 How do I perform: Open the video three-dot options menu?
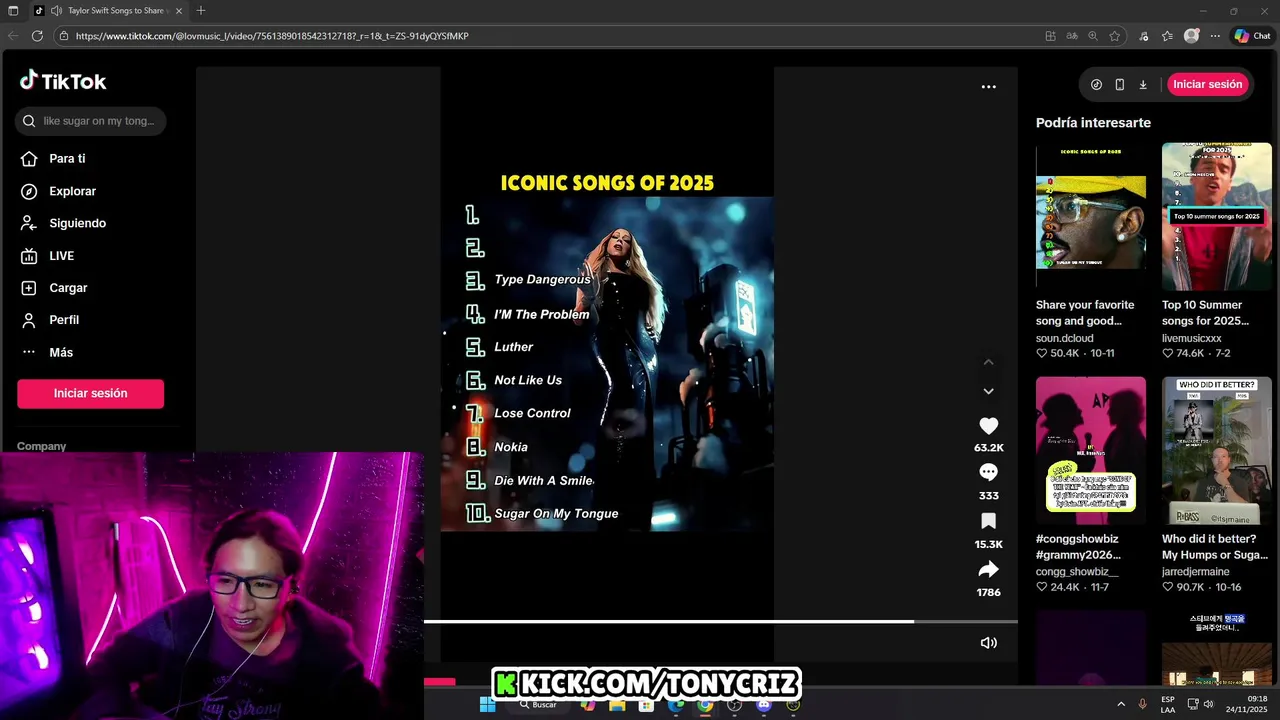point(988,87)
